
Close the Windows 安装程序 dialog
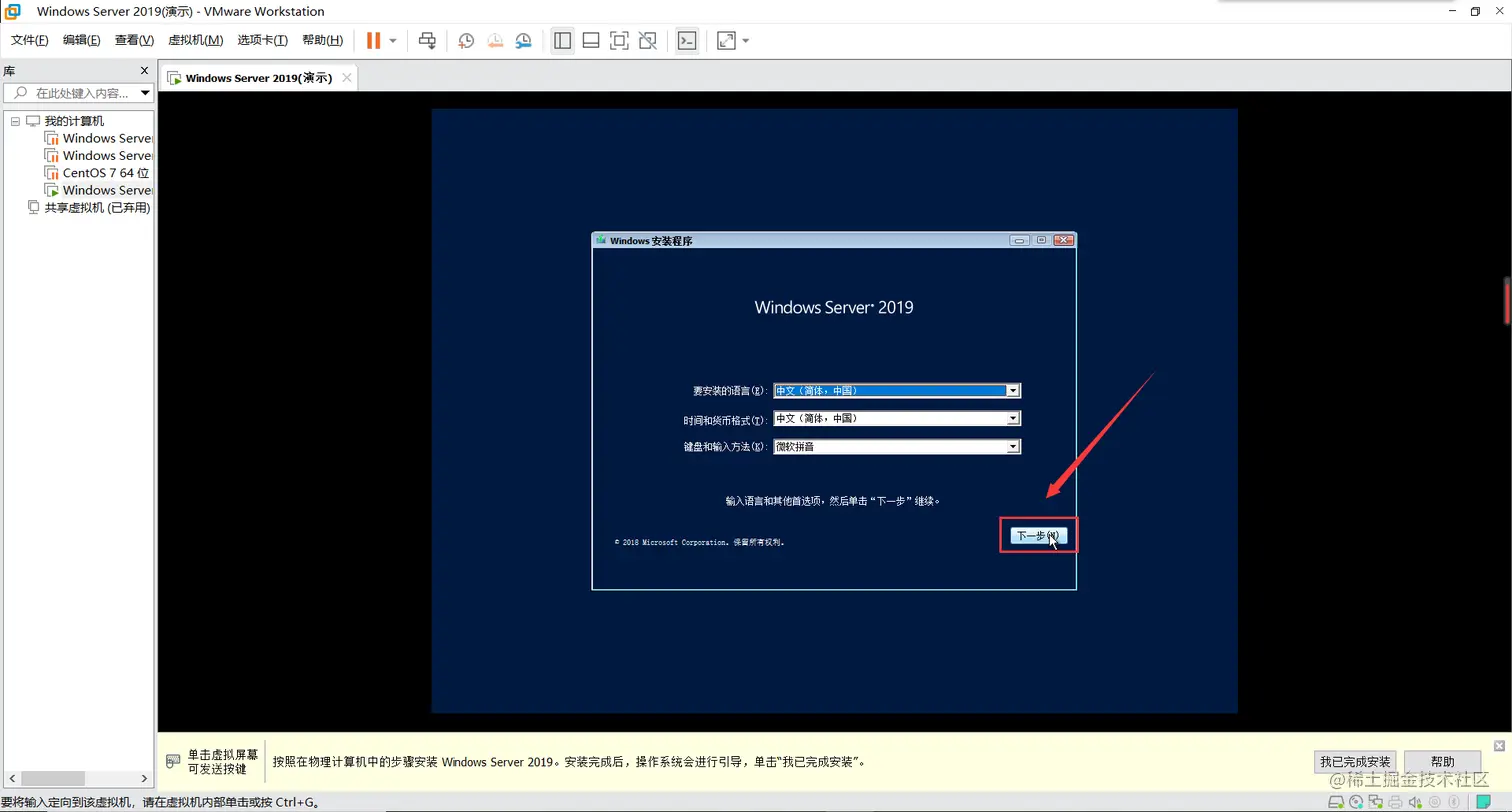[1063, 240]
